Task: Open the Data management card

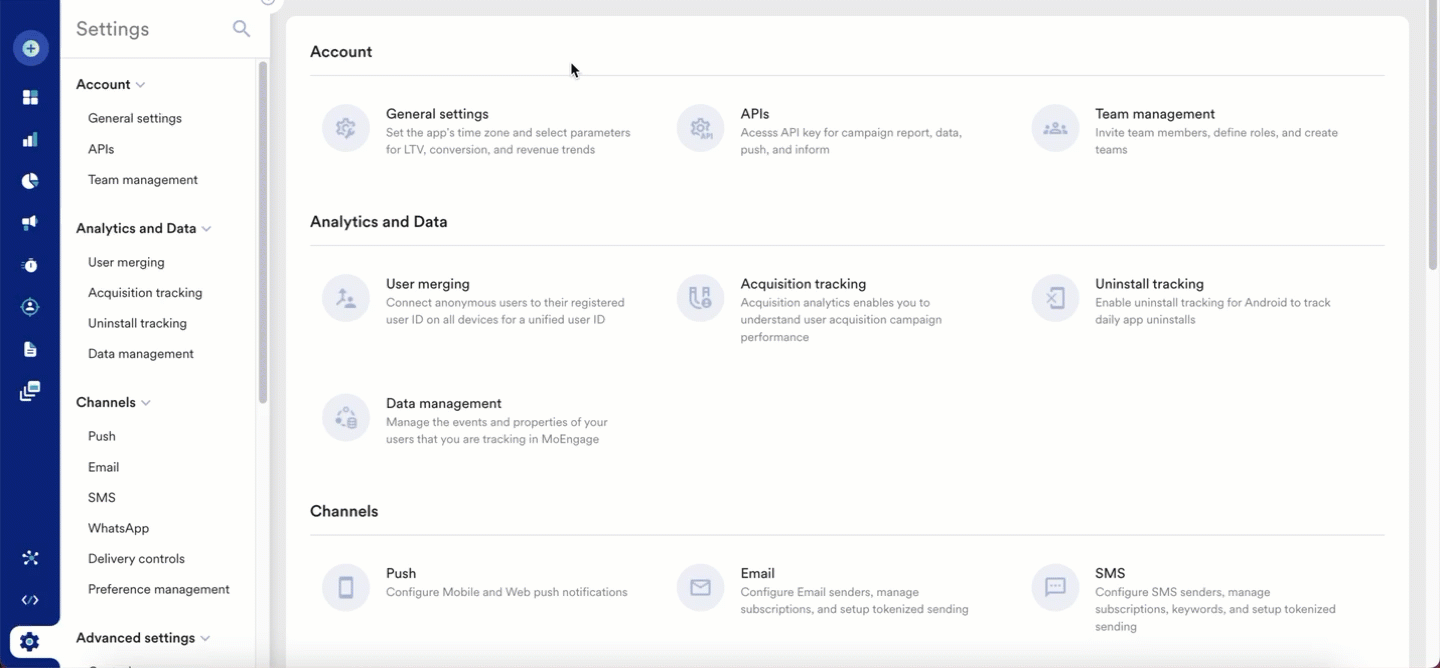Action: point(443,404)
